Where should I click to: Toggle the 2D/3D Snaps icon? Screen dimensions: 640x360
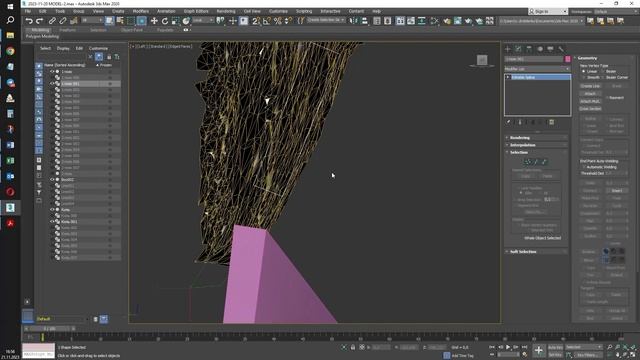(x=256, y=21)
